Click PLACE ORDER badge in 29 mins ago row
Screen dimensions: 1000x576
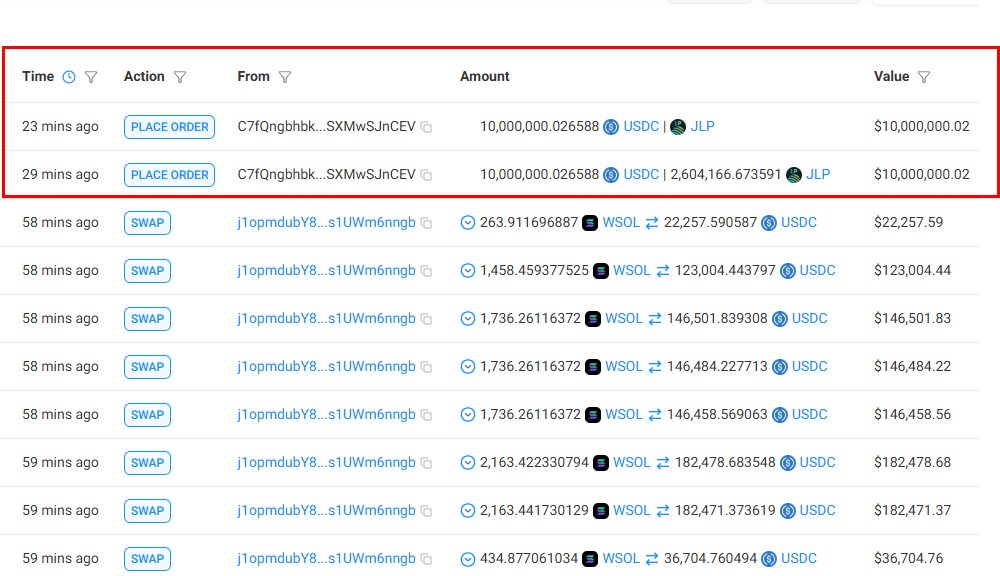coord(169,175)
